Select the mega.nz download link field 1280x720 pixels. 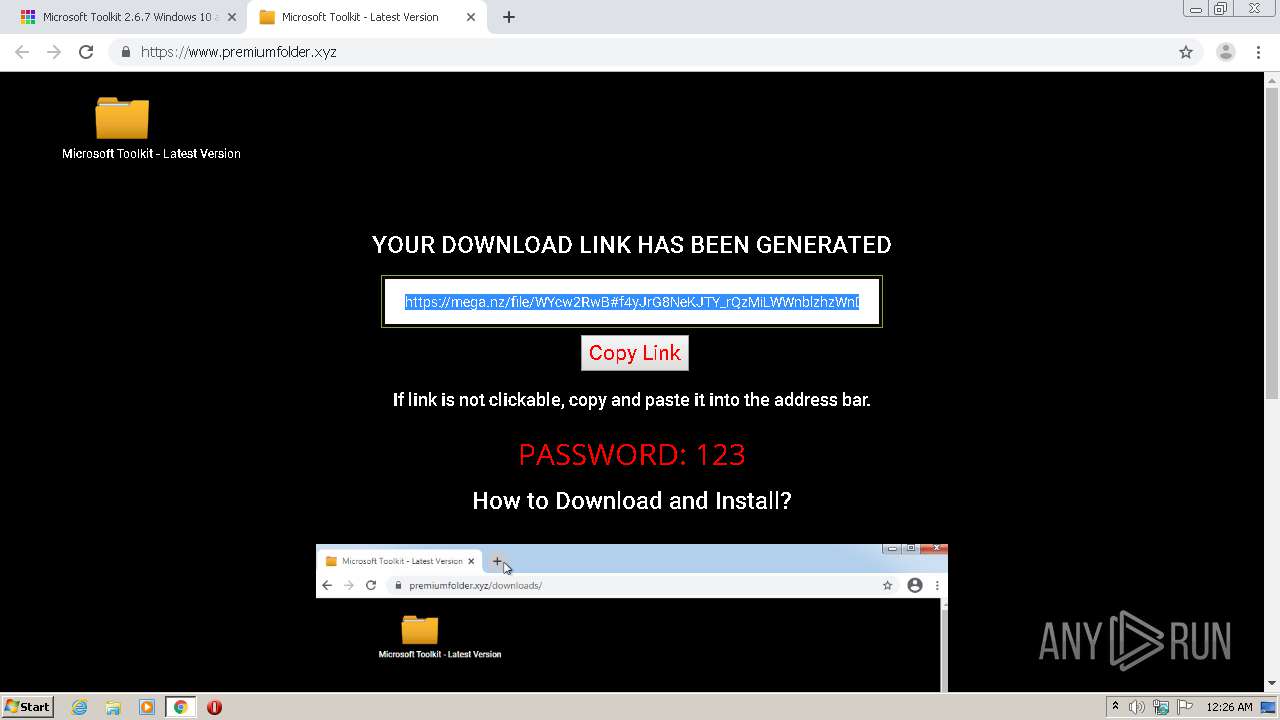click(x=632, y=302)
